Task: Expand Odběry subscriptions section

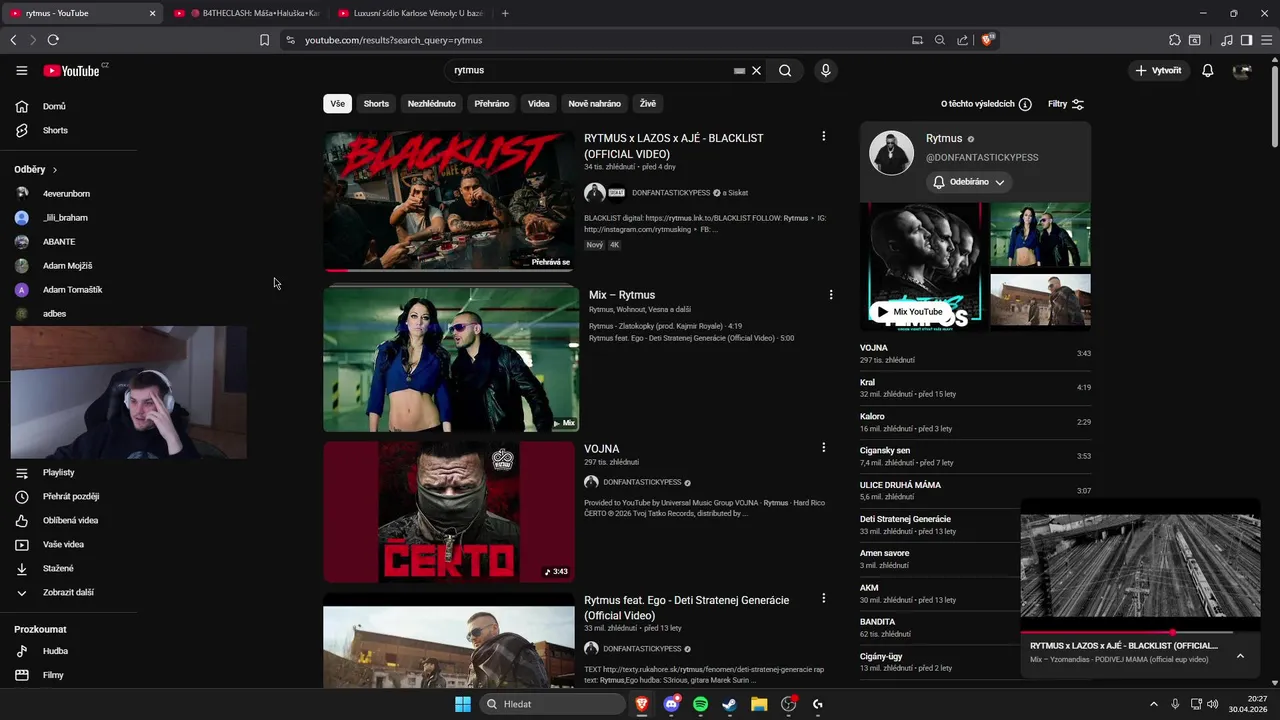Action: (36, 170)
